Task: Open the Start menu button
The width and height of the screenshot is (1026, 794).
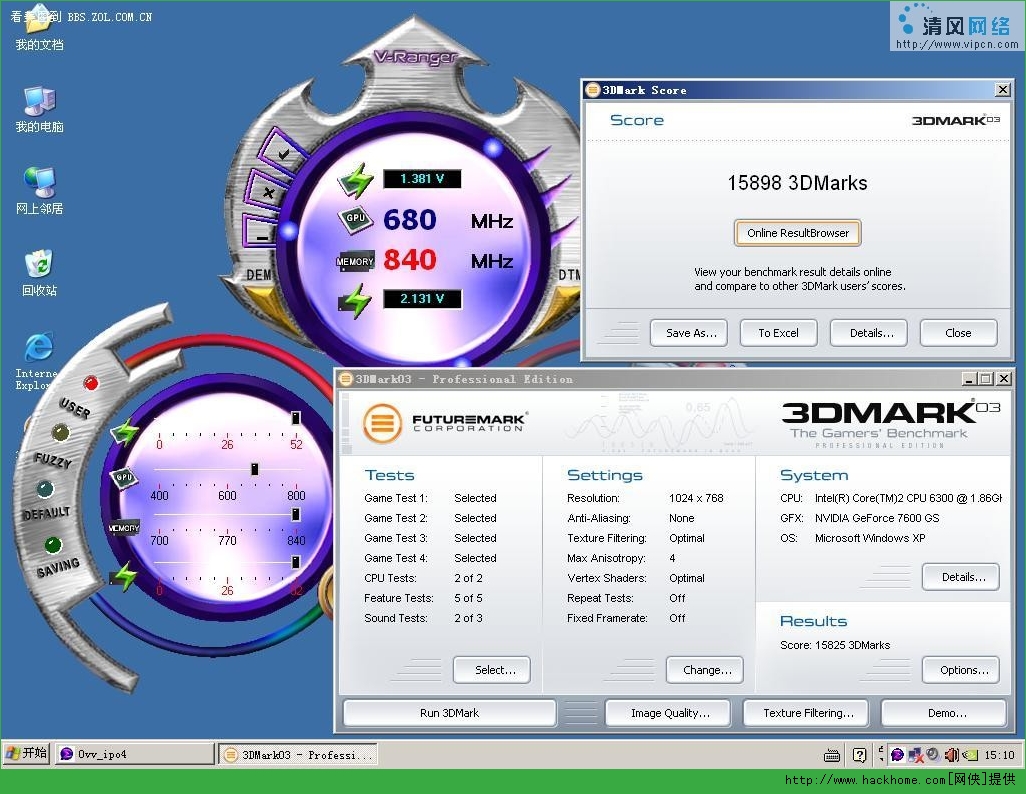Action: [x=26, y=753]
